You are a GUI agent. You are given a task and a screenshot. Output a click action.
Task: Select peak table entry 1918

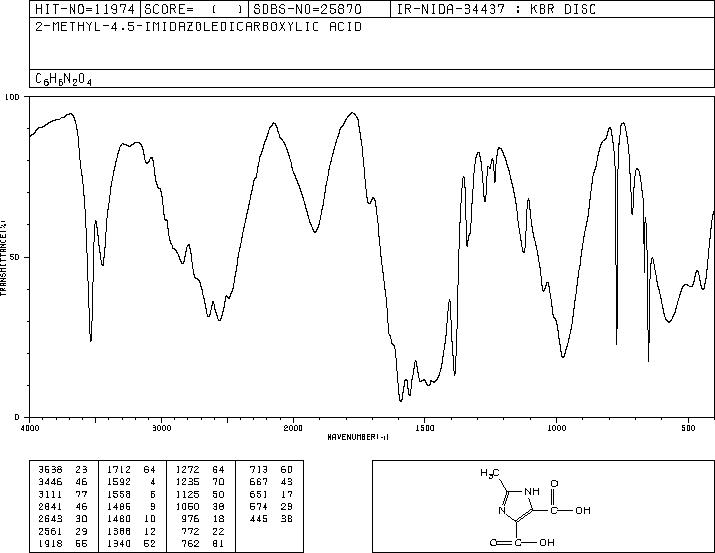click(51, 544)
